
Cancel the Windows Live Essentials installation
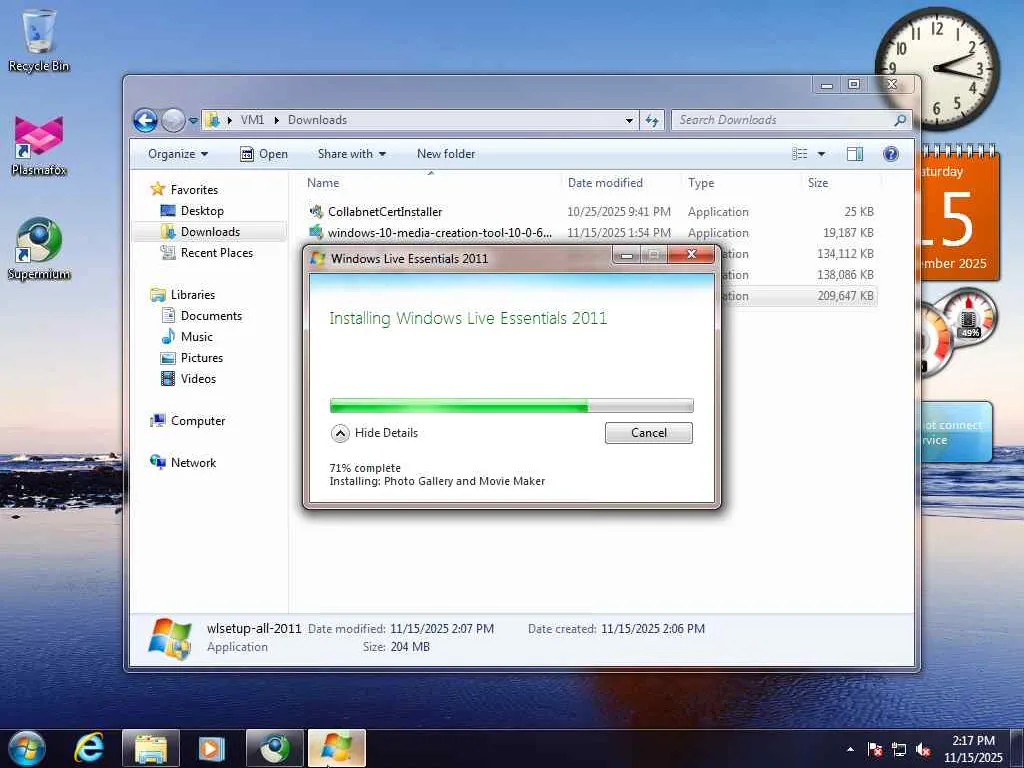pos(648,433)
